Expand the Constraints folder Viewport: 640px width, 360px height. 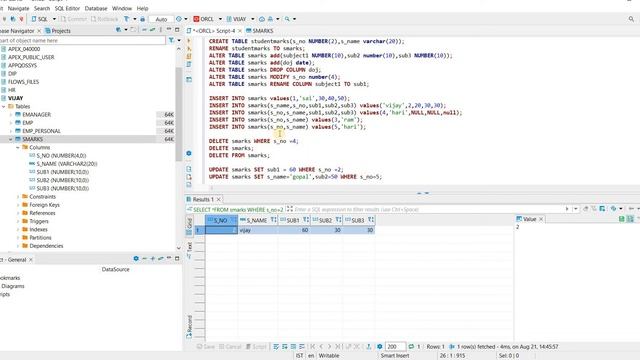(18, 197)
